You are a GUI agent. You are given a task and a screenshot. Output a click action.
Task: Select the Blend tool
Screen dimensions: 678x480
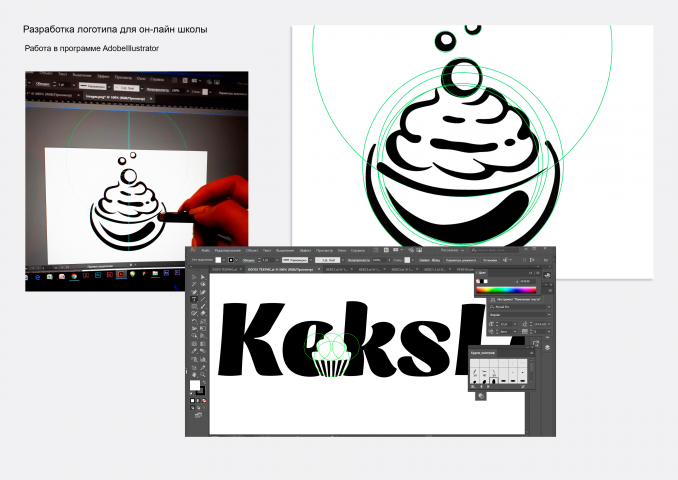coord(203,351)
